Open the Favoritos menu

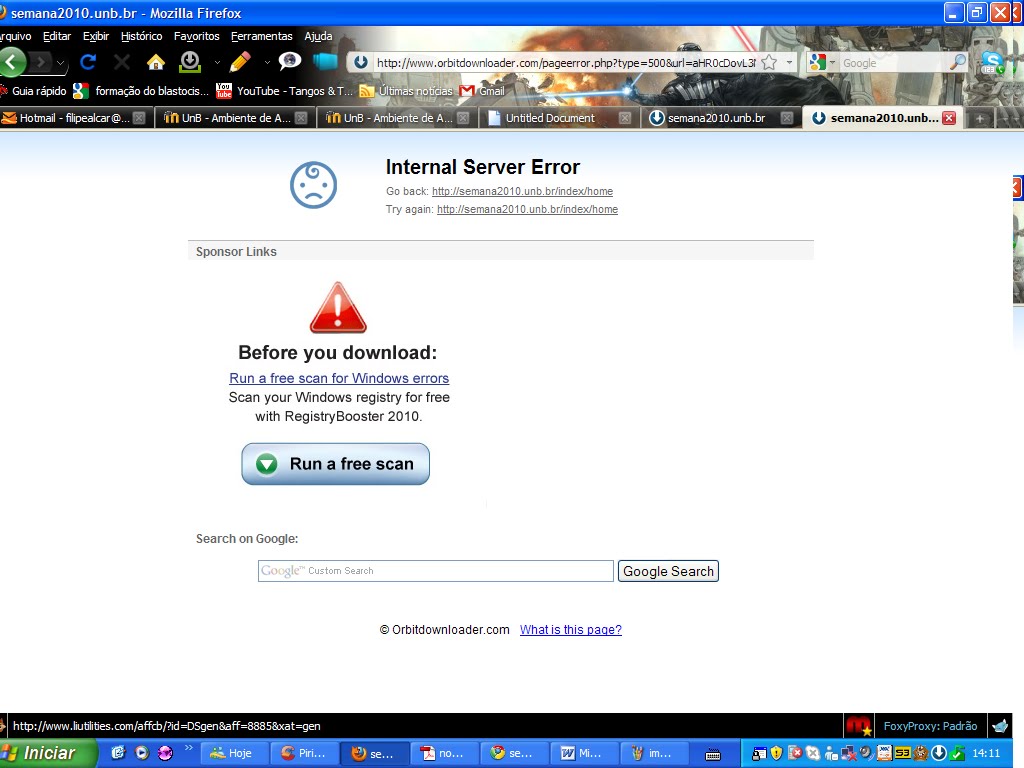pos(197,36)
